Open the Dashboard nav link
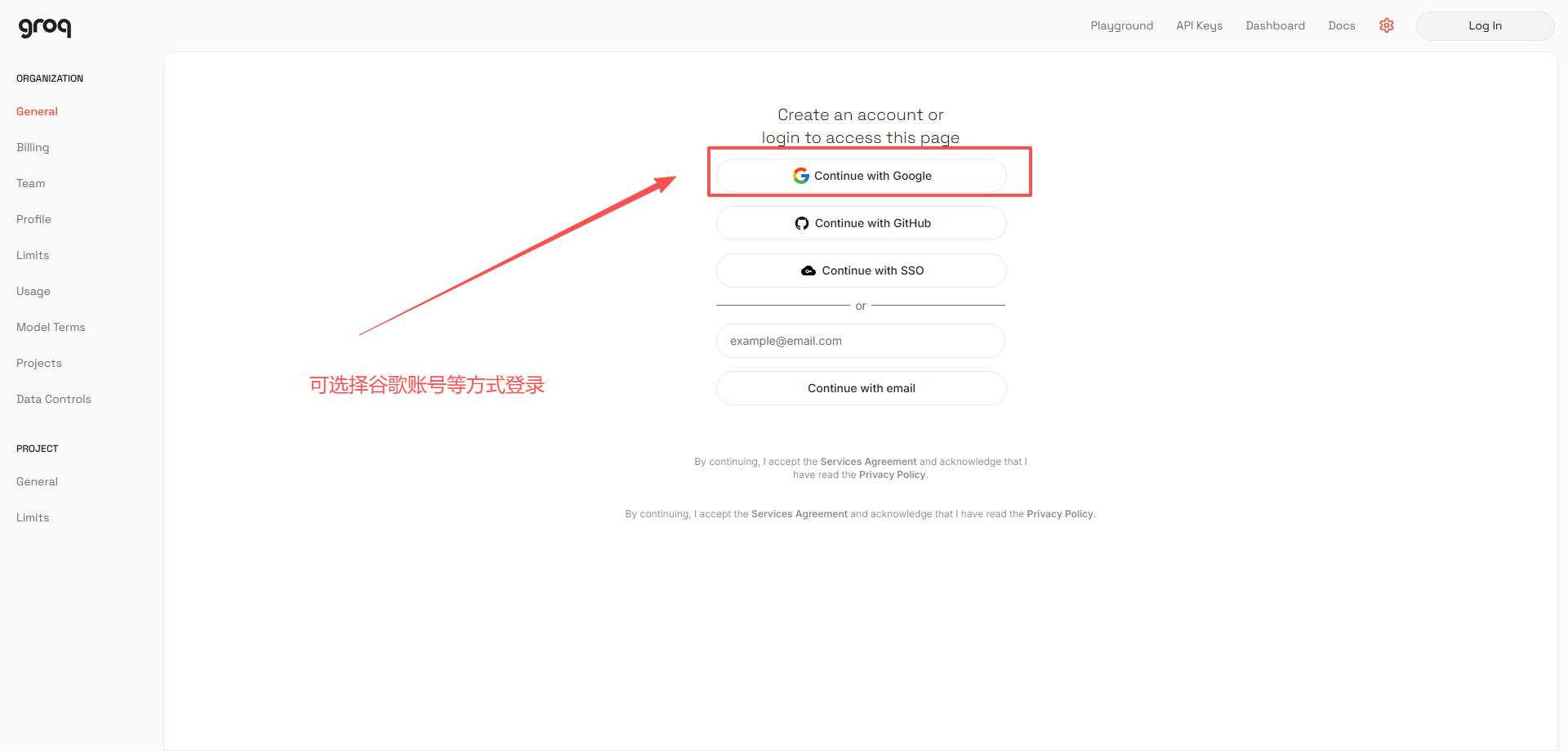Viewport: 1568px width, 751px height. pos(1275,25)
